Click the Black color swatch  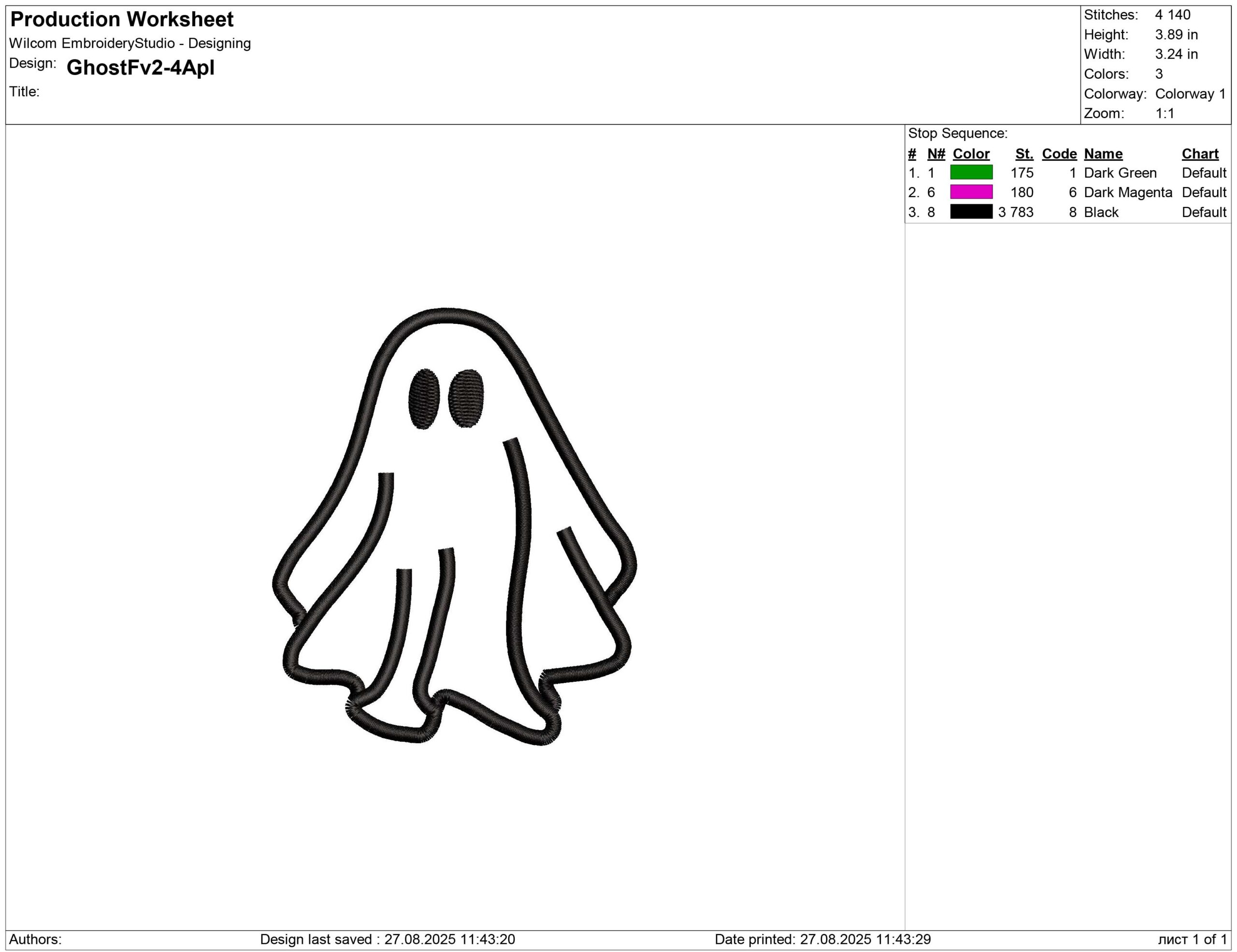pyautogui.click(x=971, y=212)
